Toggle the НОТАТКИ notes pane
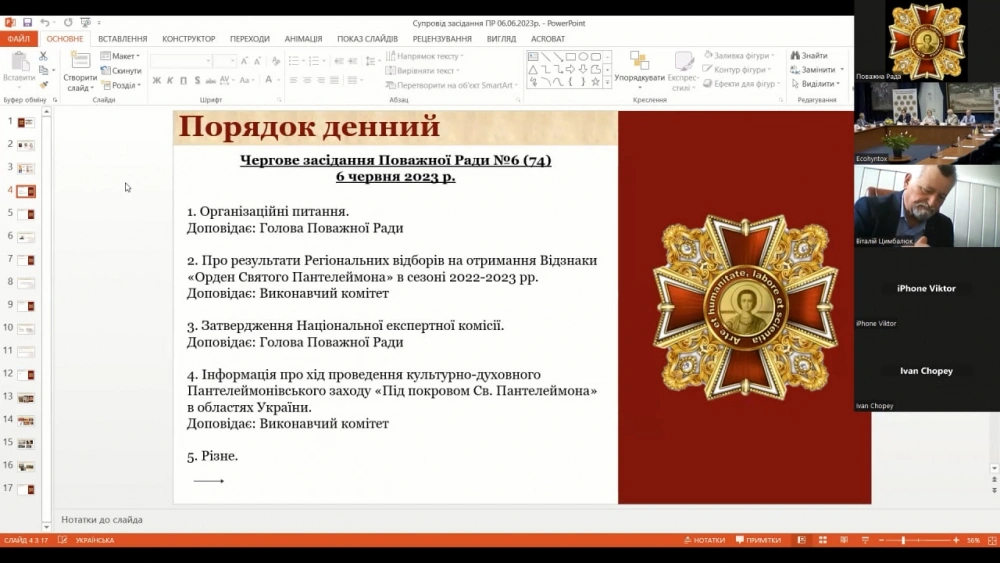This screenshot has width=1000, height=563. [705, 540]
